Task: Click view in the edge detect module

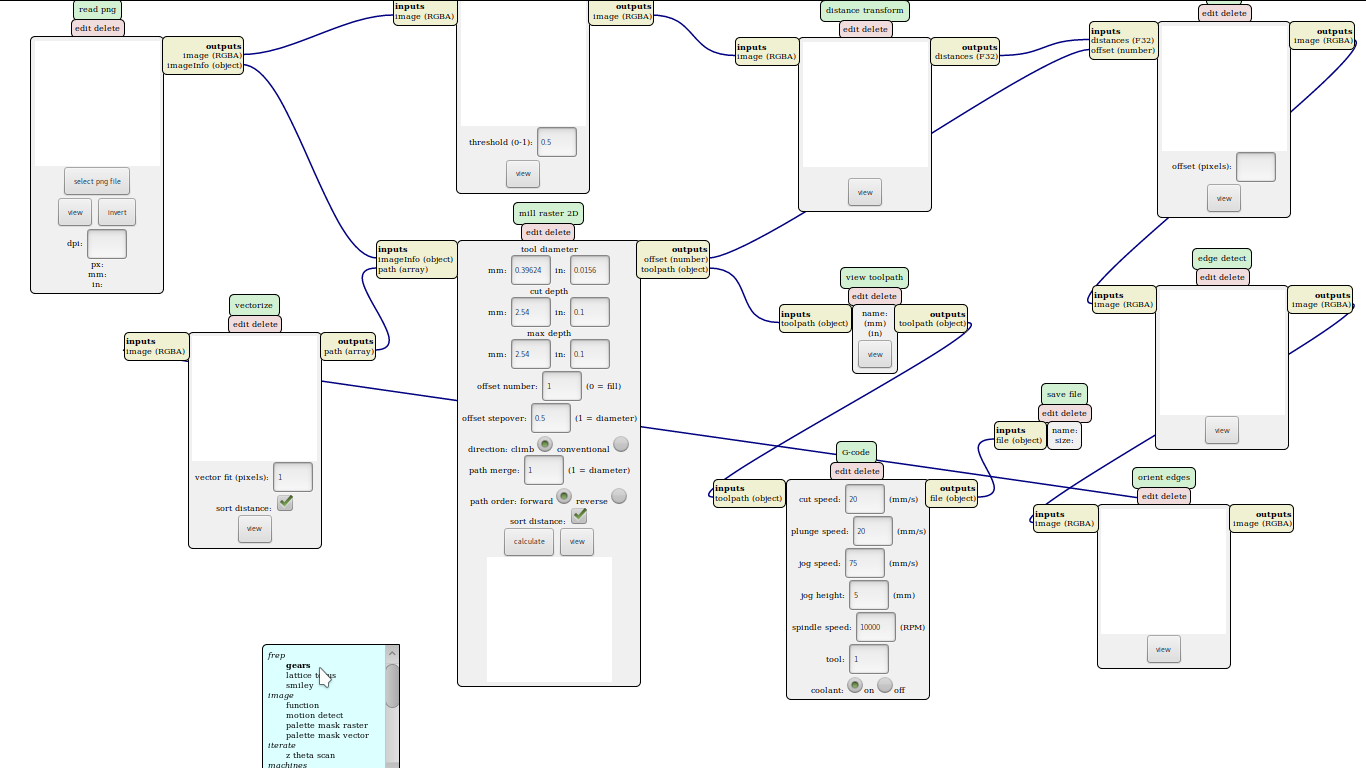Action: pyautogui.click(x=1222, y=430)
